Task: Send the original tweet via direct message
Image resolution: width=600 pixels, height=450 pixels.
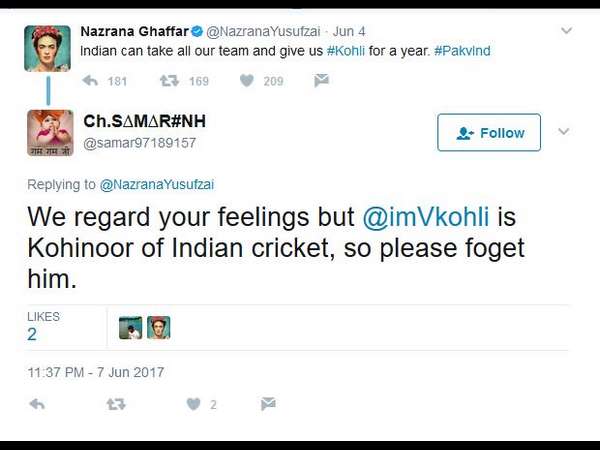Action: pos(321,81)
